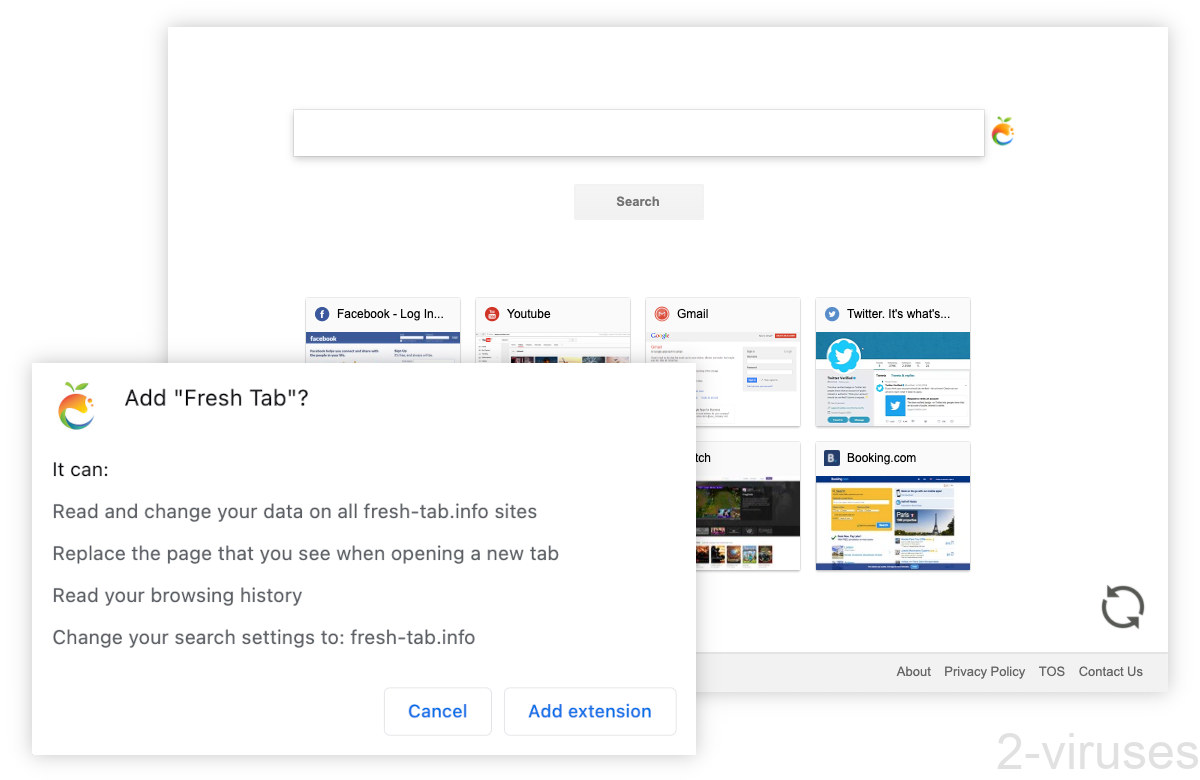Click the Facebook favicon icon
The image size is (1200, 780).
coord(322,313)
